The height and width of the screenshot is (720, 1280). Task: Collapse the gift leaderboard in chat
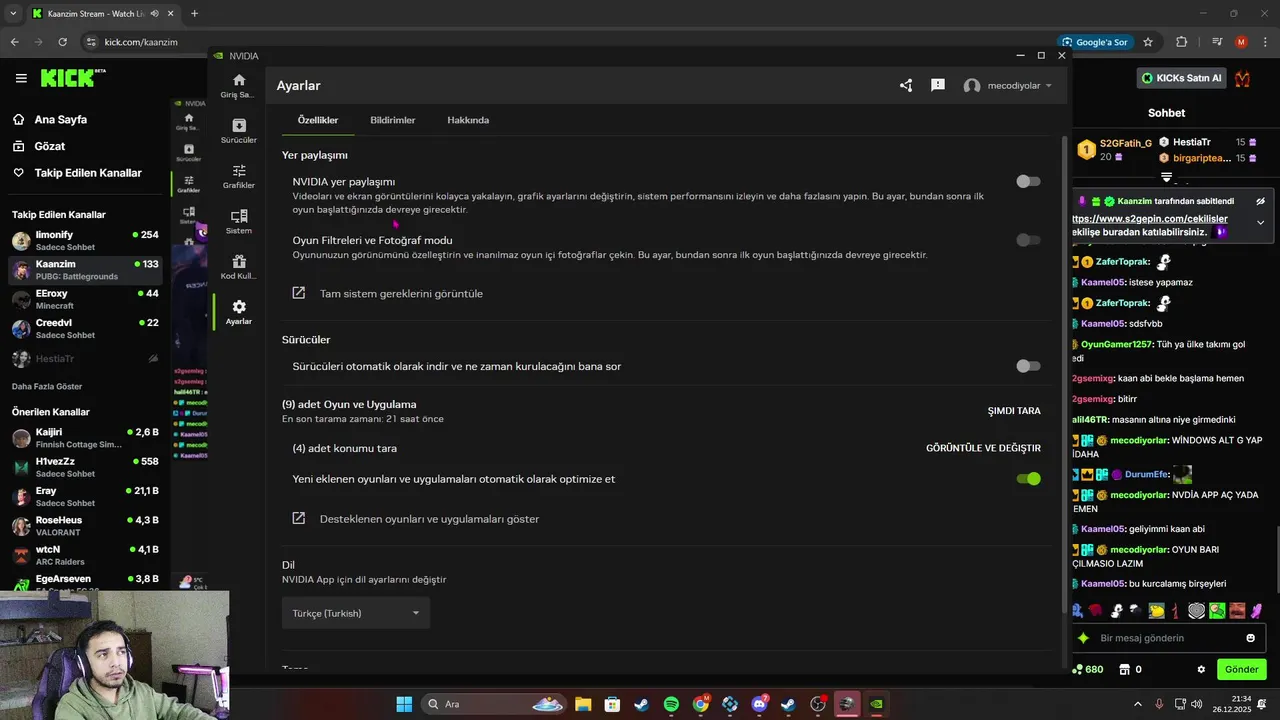coord(1166,177)
